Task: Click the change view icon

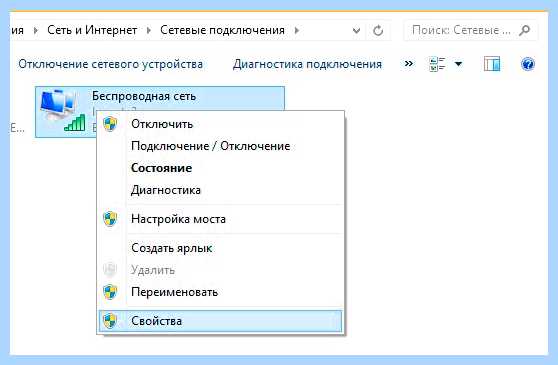Action: tap(437, 64)
